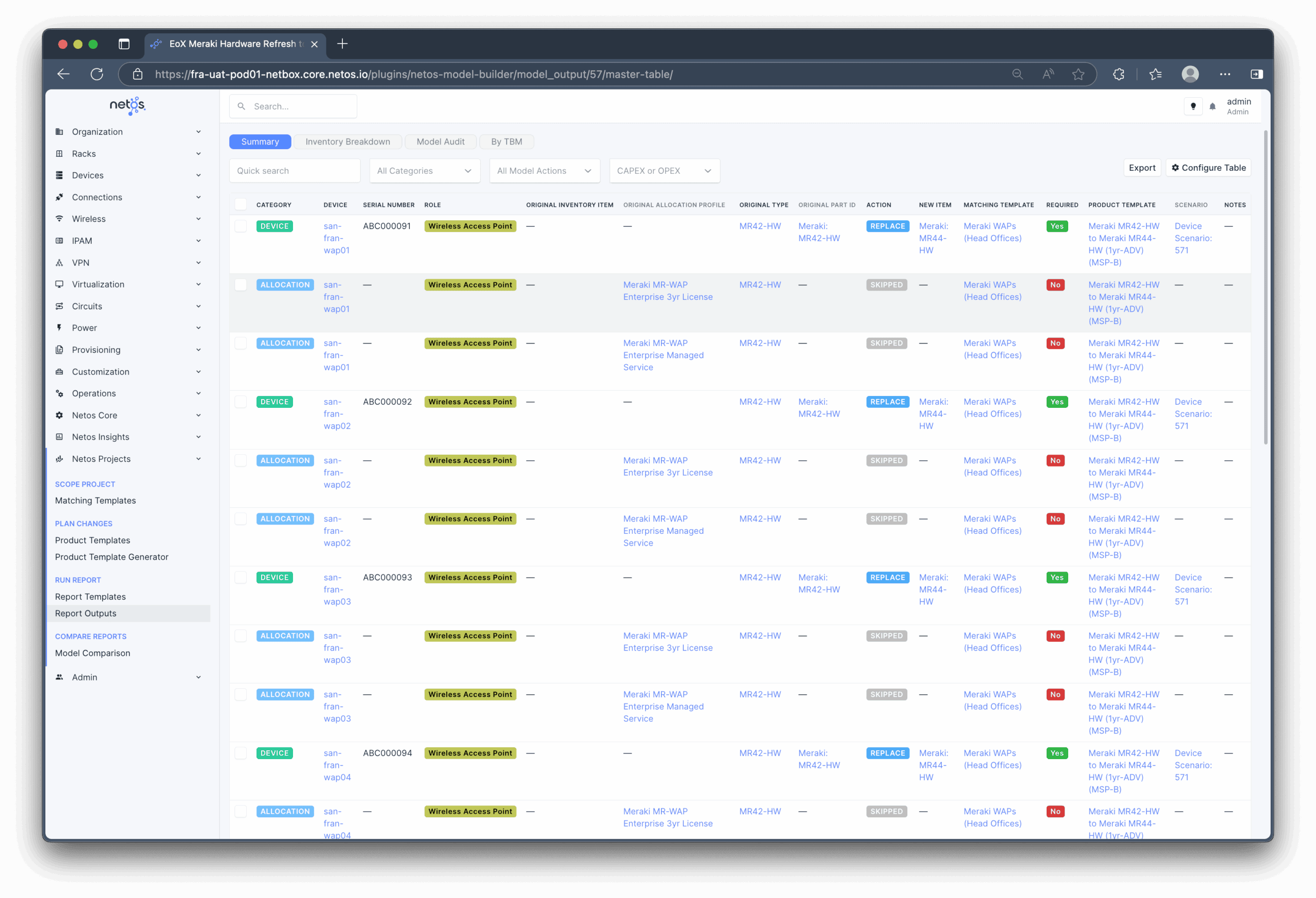This screenshot has height=898, width=1316.
Task: Click the Connections sidebar icon
Action: click(60, 197)
